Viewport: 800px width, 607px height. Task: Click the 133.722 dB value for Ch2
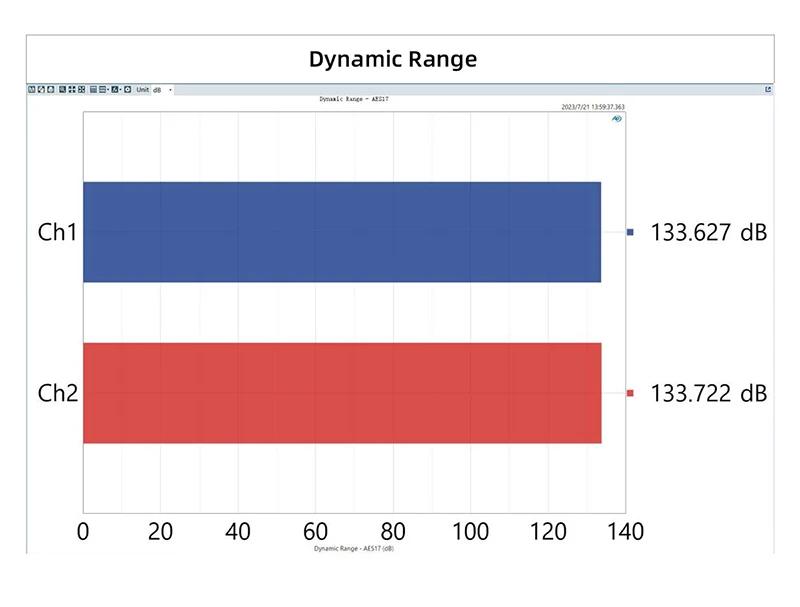(x=708, y=393)
